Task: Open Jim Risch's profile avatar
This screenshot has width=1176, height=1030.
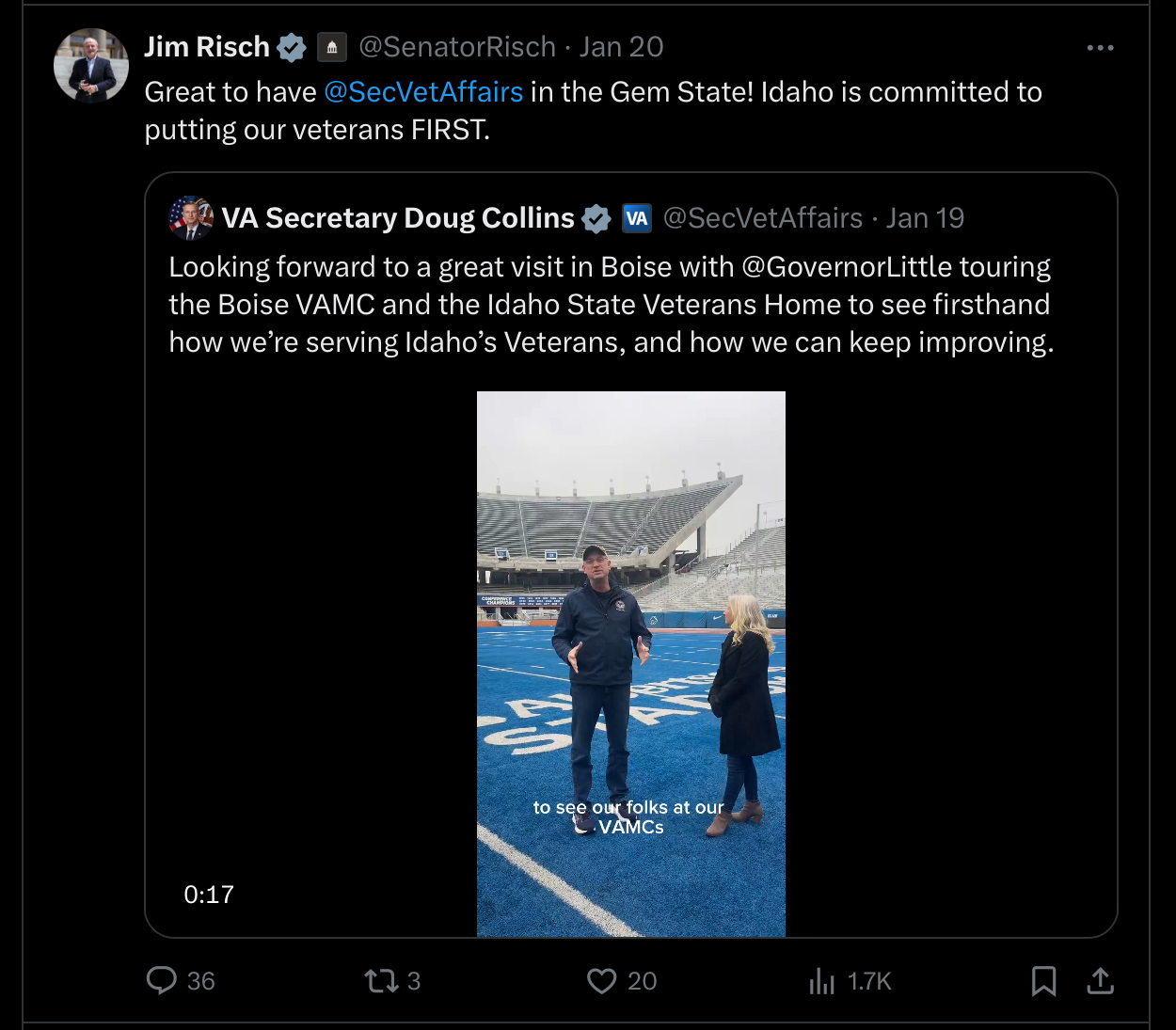Action: [x=91, y=66]
